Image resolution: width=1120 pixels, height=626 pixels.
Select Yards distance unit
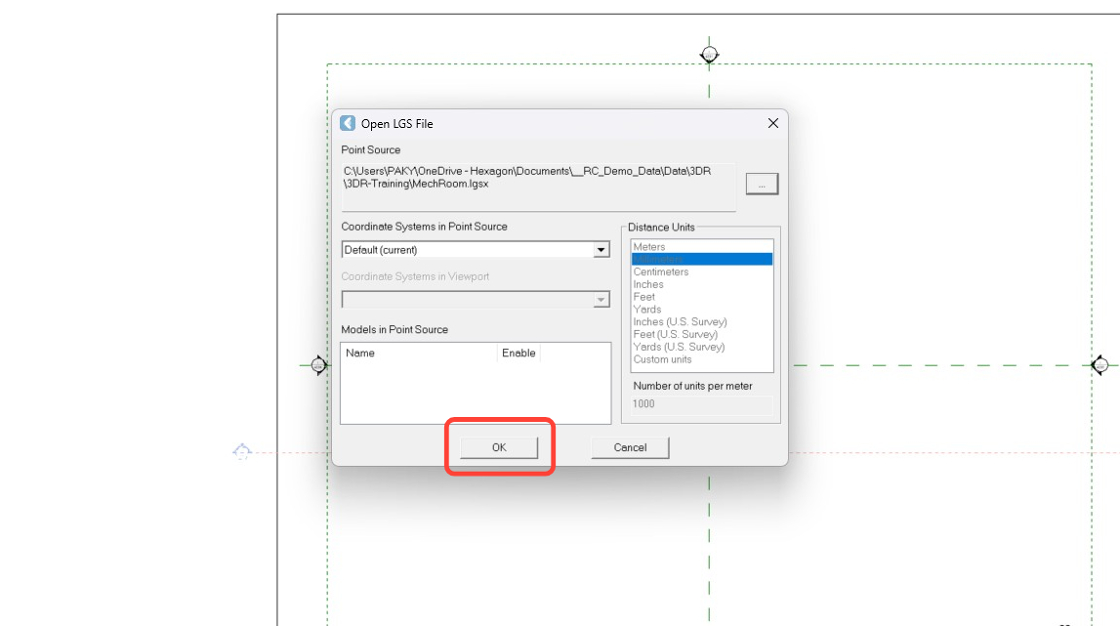pos(701,309)
